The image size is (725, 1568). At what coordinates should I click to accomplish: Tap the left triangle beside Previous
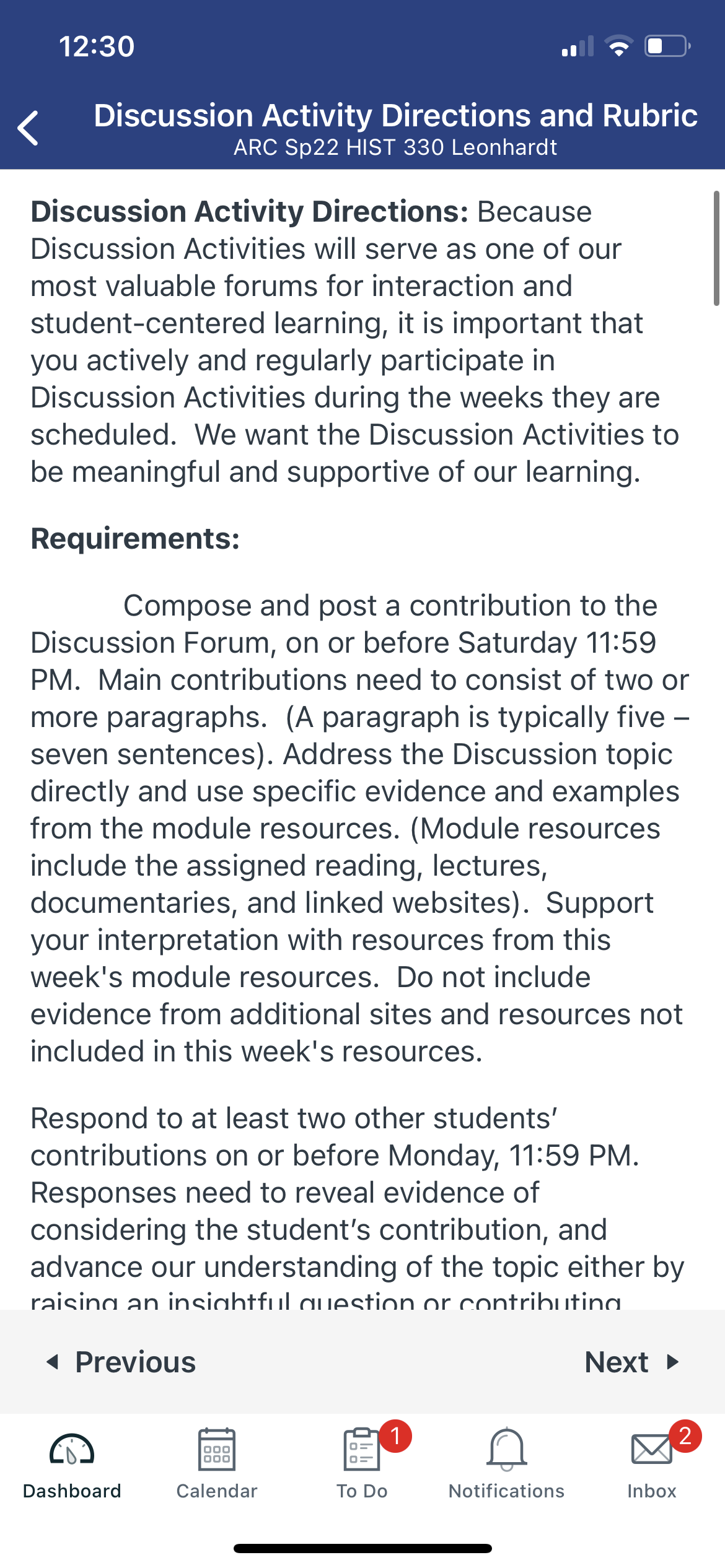pos(53,1362)
